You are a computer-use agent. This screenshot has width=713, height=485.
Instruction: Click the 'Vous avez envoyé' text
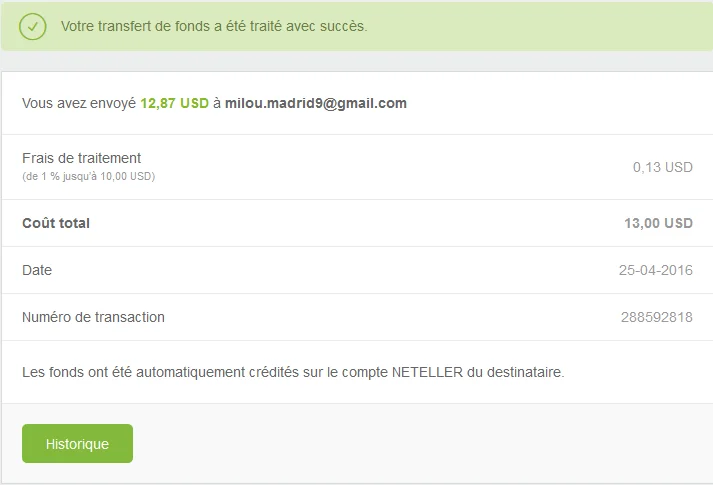(78, 103)
